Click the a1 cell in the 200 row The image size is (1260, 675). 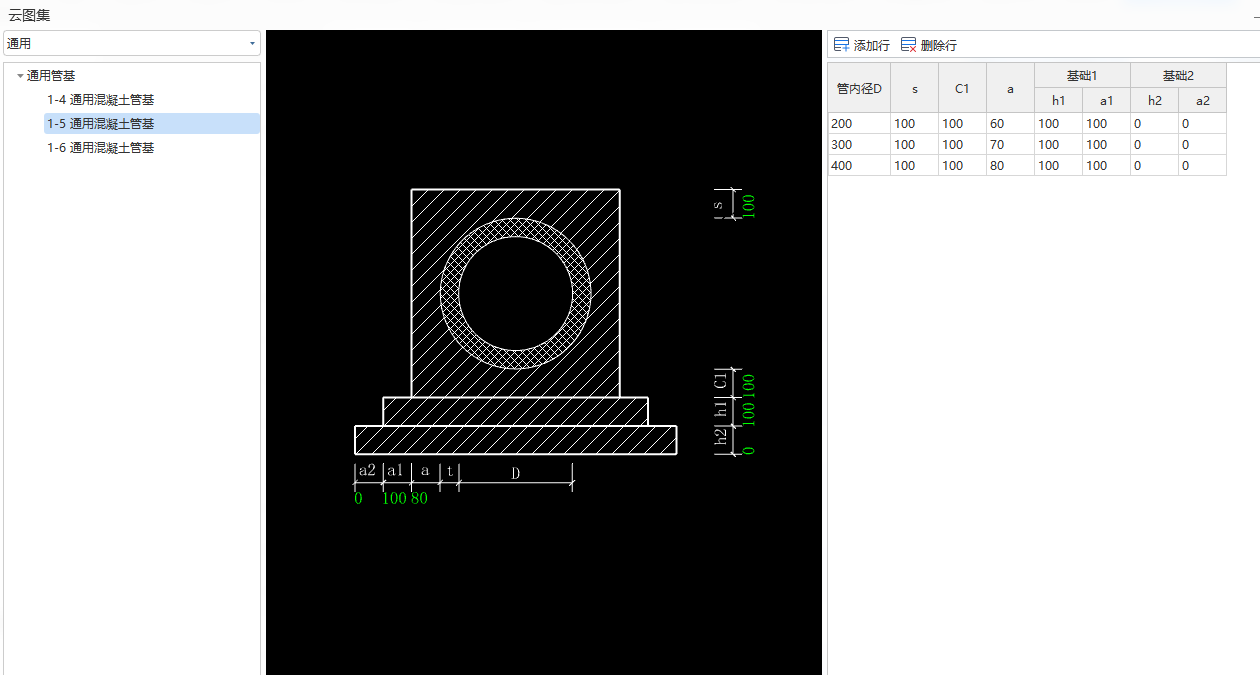coord(1106,124)
